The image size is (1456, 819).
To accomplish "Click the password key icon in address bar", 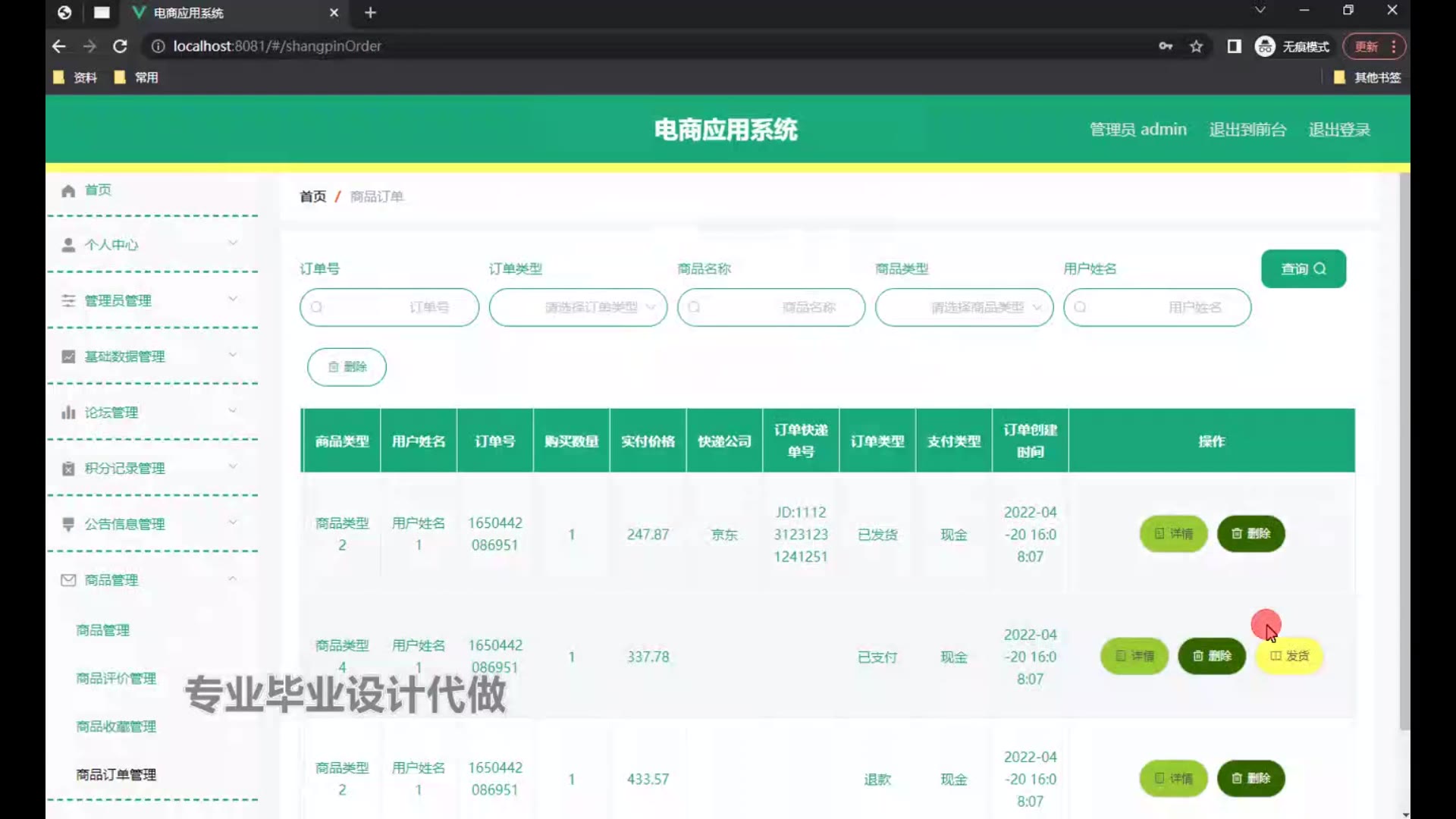I will point(1166,46).
